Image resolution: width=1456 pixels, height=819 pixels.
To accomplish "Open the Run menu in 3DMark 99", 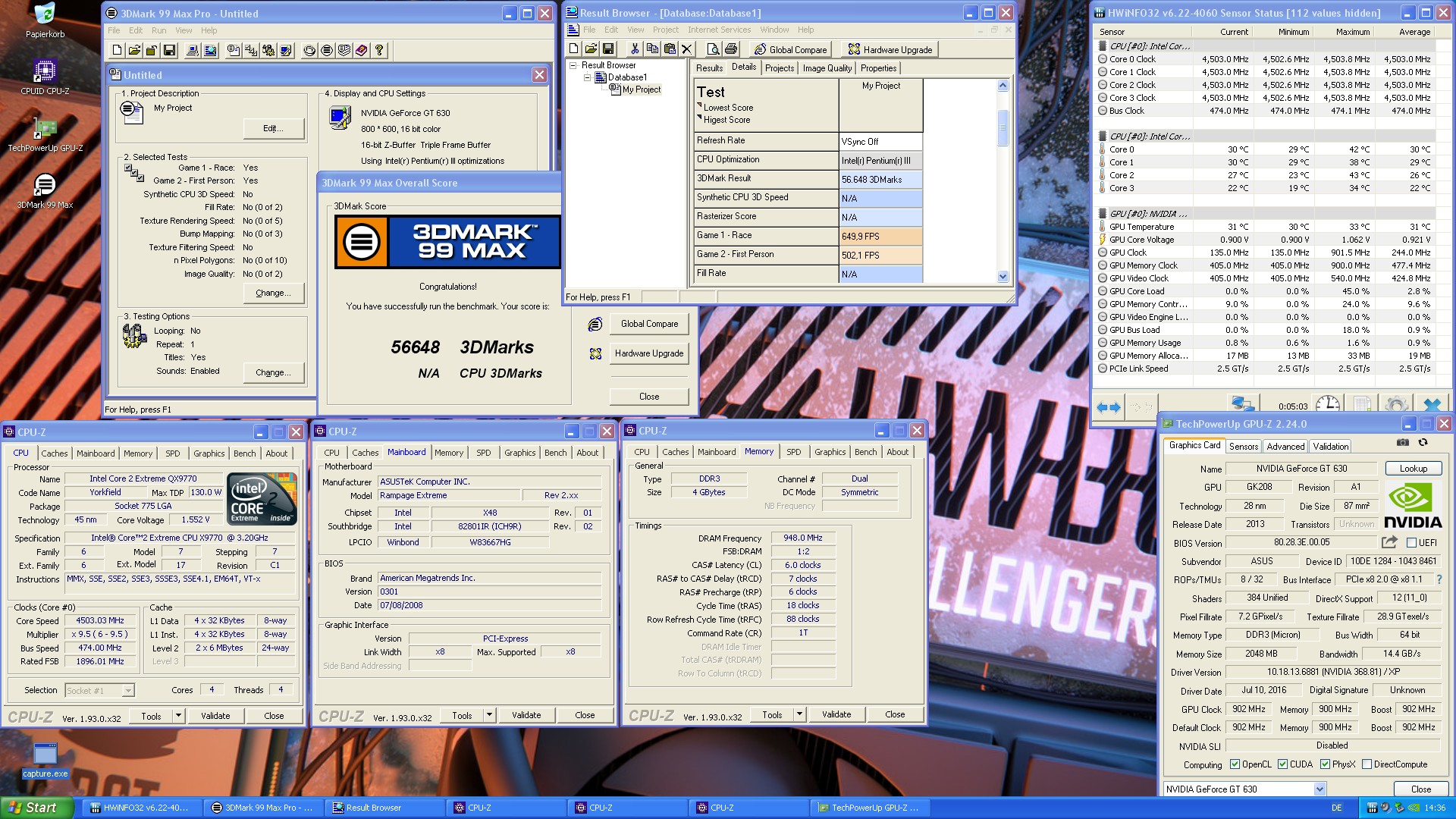I will (x=158, y=30).
